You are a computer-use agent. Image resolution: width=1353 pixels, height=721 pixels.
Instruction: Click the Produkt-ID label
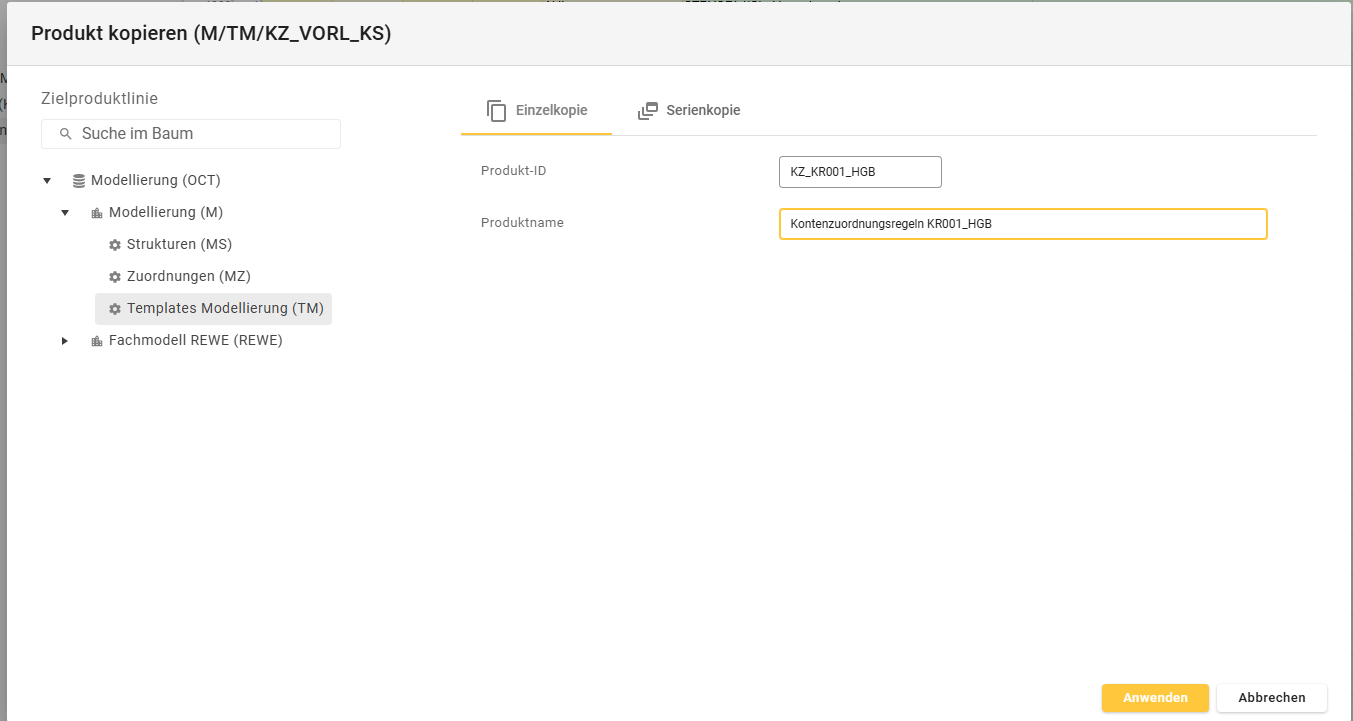(x=514, y=171)
